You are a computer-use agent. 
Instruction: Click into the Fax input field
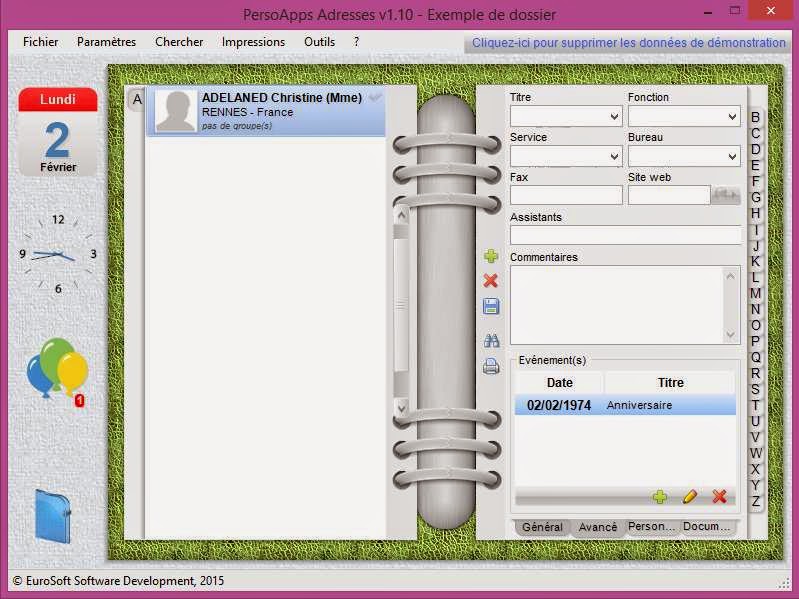coord(566,195)
